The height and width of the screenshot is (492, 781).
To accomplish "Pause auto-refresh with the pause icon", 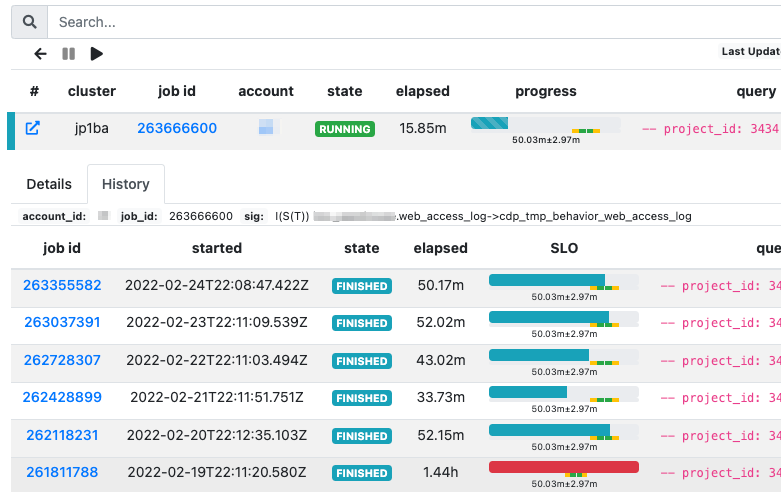I will (69, 54).
